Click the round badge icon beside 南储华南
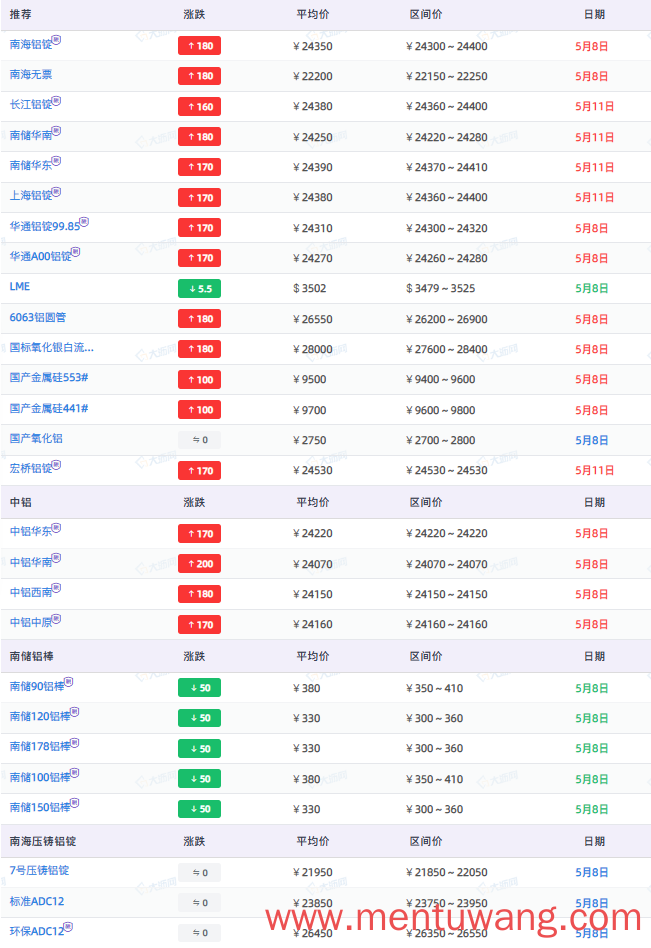This screenshot has height=948, width=651. click(56, 131)
